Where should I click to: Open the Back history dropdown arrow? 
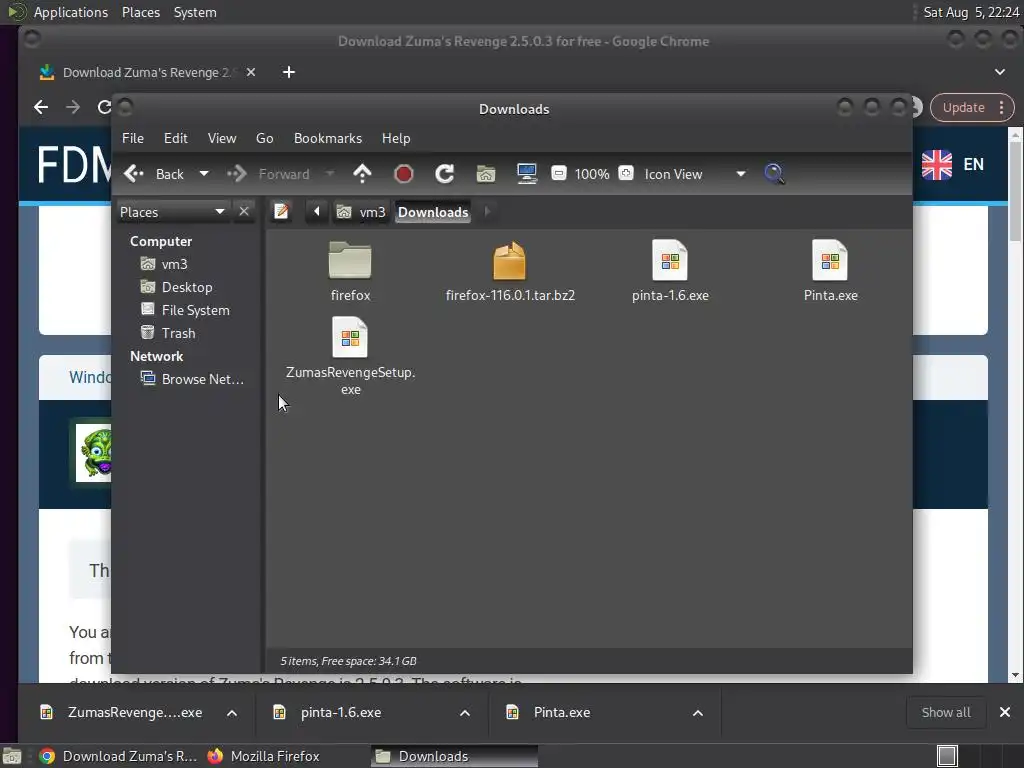click(204, 174)
